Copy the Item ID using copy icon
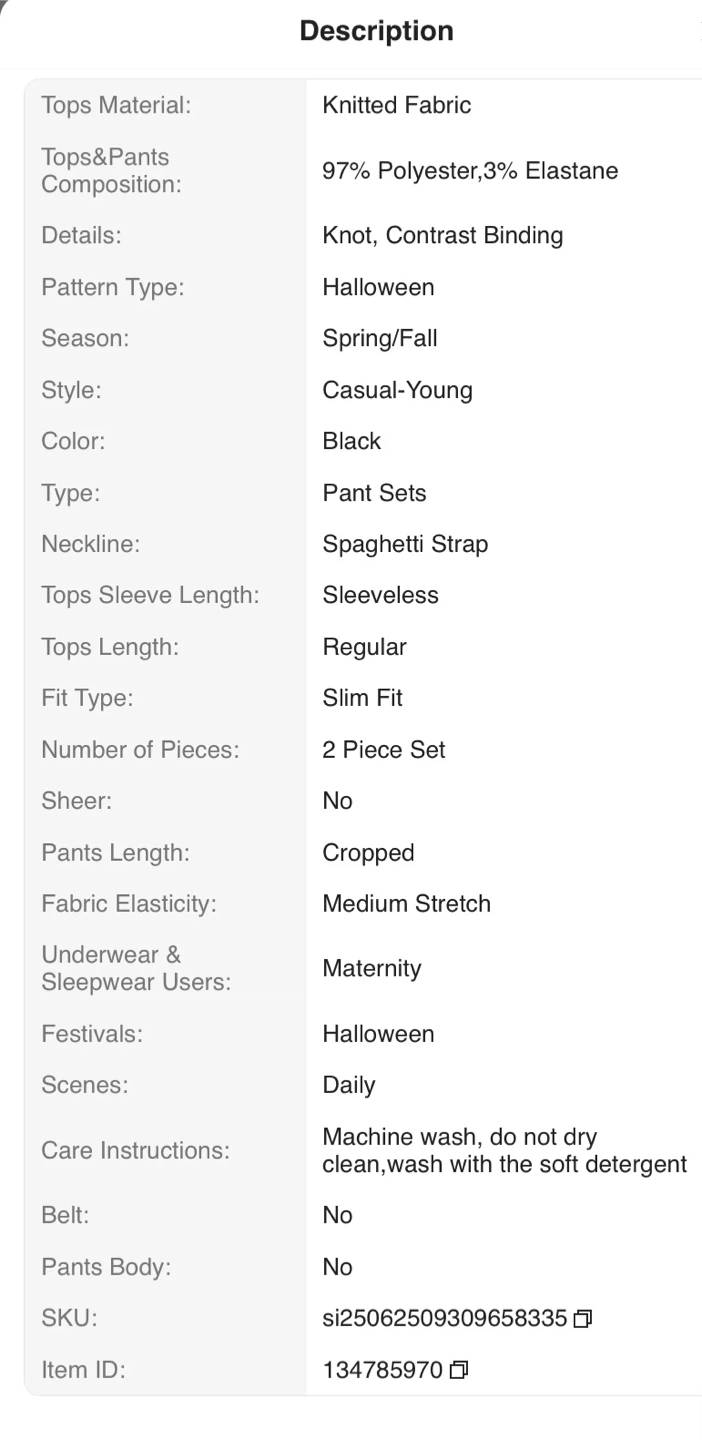The height and width of the screenshot is (1440, 702). (x=459, y=1370)
